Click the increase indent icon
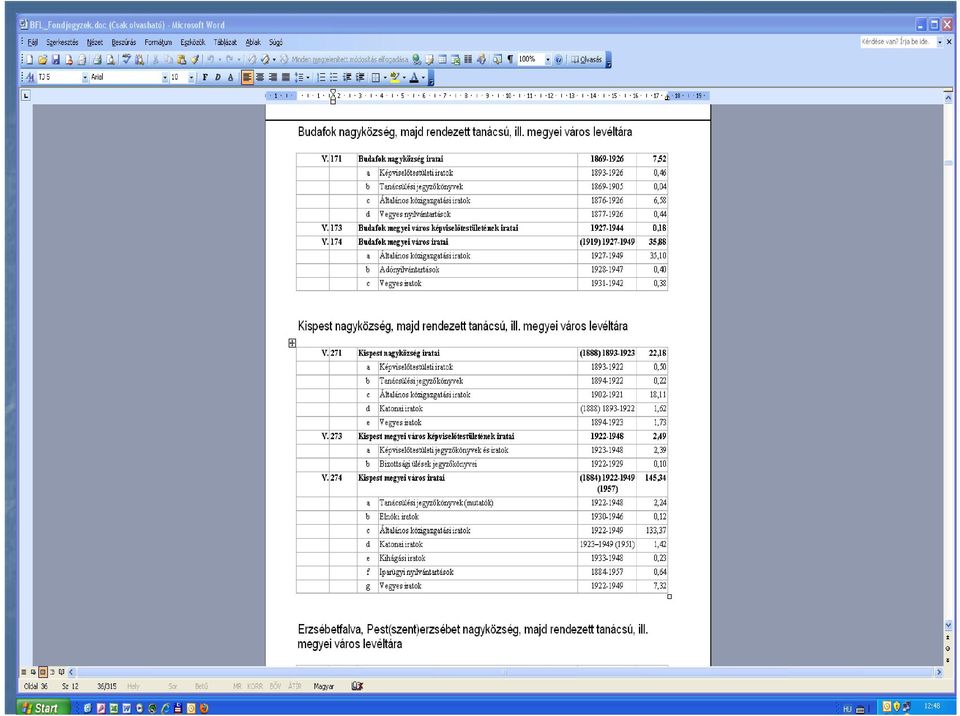The height and width of the screenshot is (716, 960). pos(361,77)
